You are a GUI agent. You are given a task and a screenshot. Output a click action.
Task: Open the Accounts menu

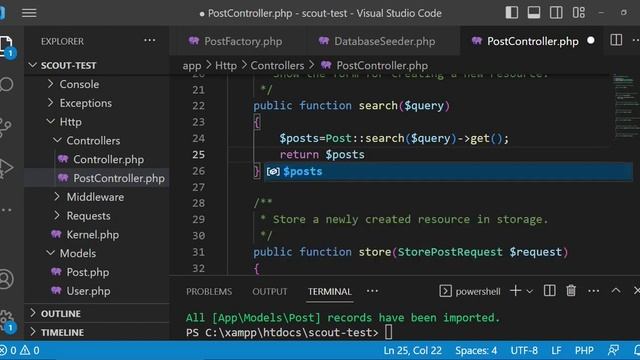(x=7, y=279)
